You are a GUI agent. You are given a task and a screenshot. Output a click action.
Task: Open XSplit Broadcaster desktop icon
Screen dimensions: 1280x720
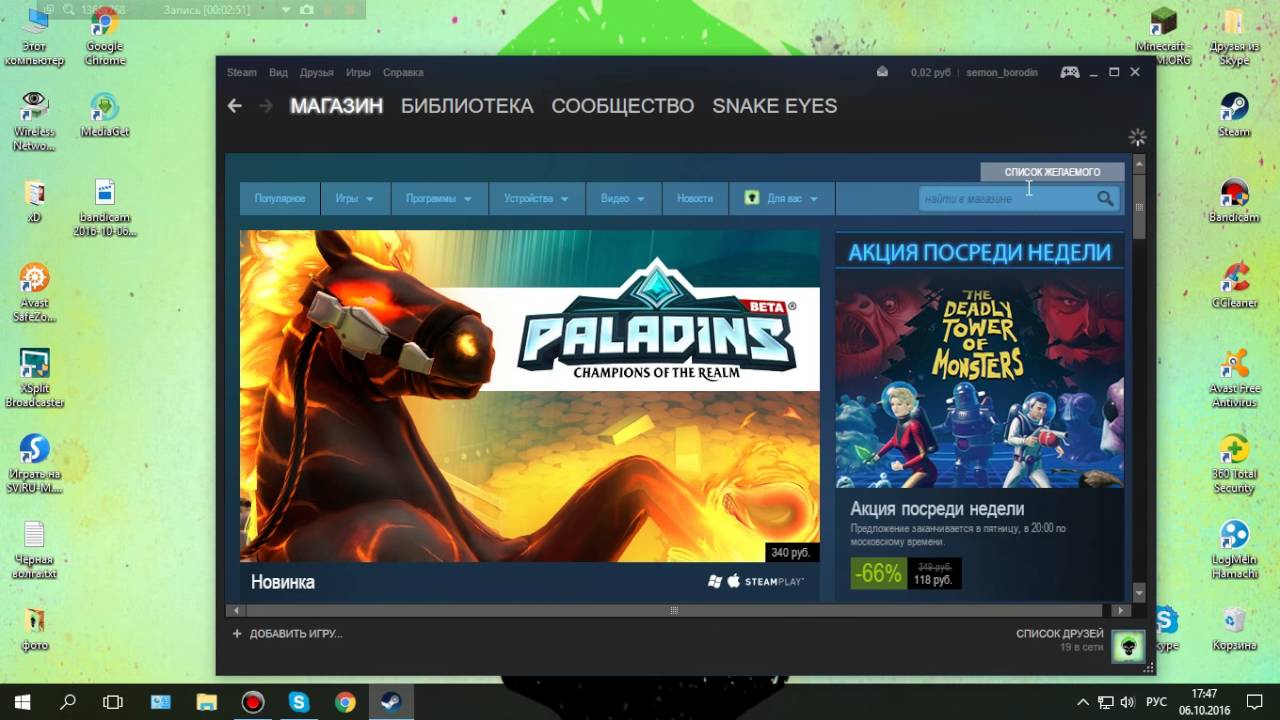tap(34, 378)
